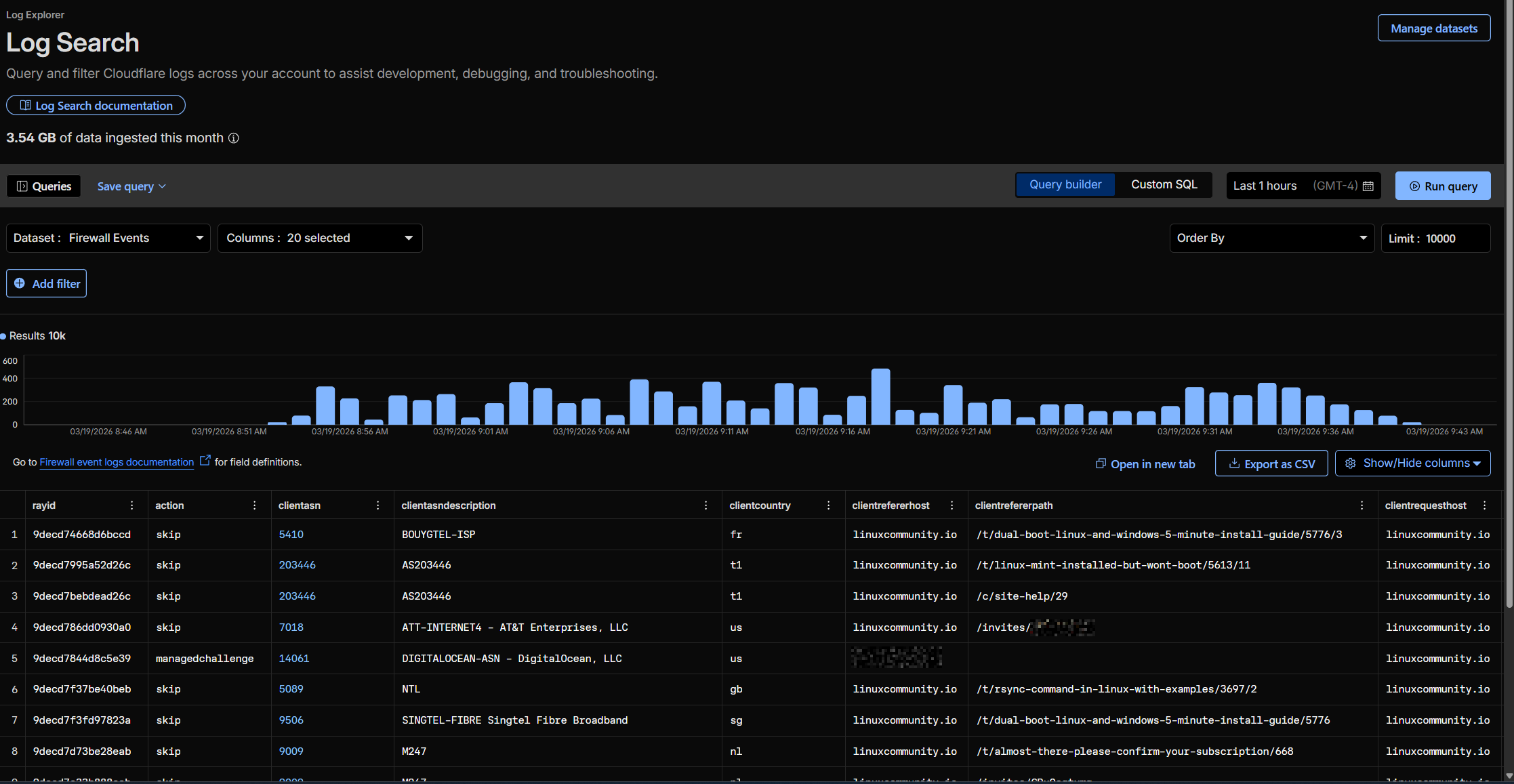Screen dimensions: 1514x784
Task: Expand the Order By dropdown
Action: (1271, 239)
